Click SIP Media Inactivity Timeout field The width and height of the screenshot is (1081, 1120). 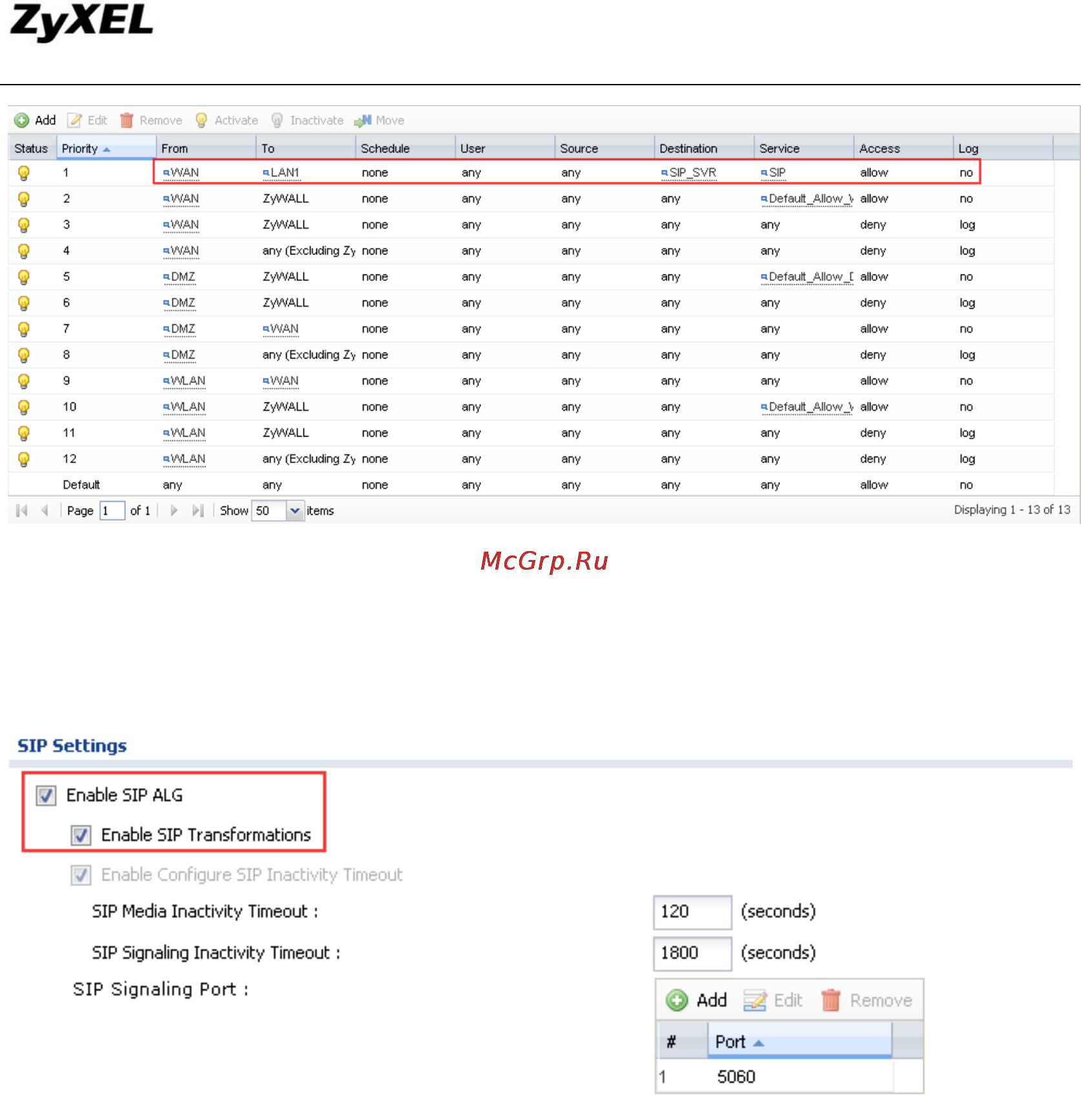tap(692, 912)
